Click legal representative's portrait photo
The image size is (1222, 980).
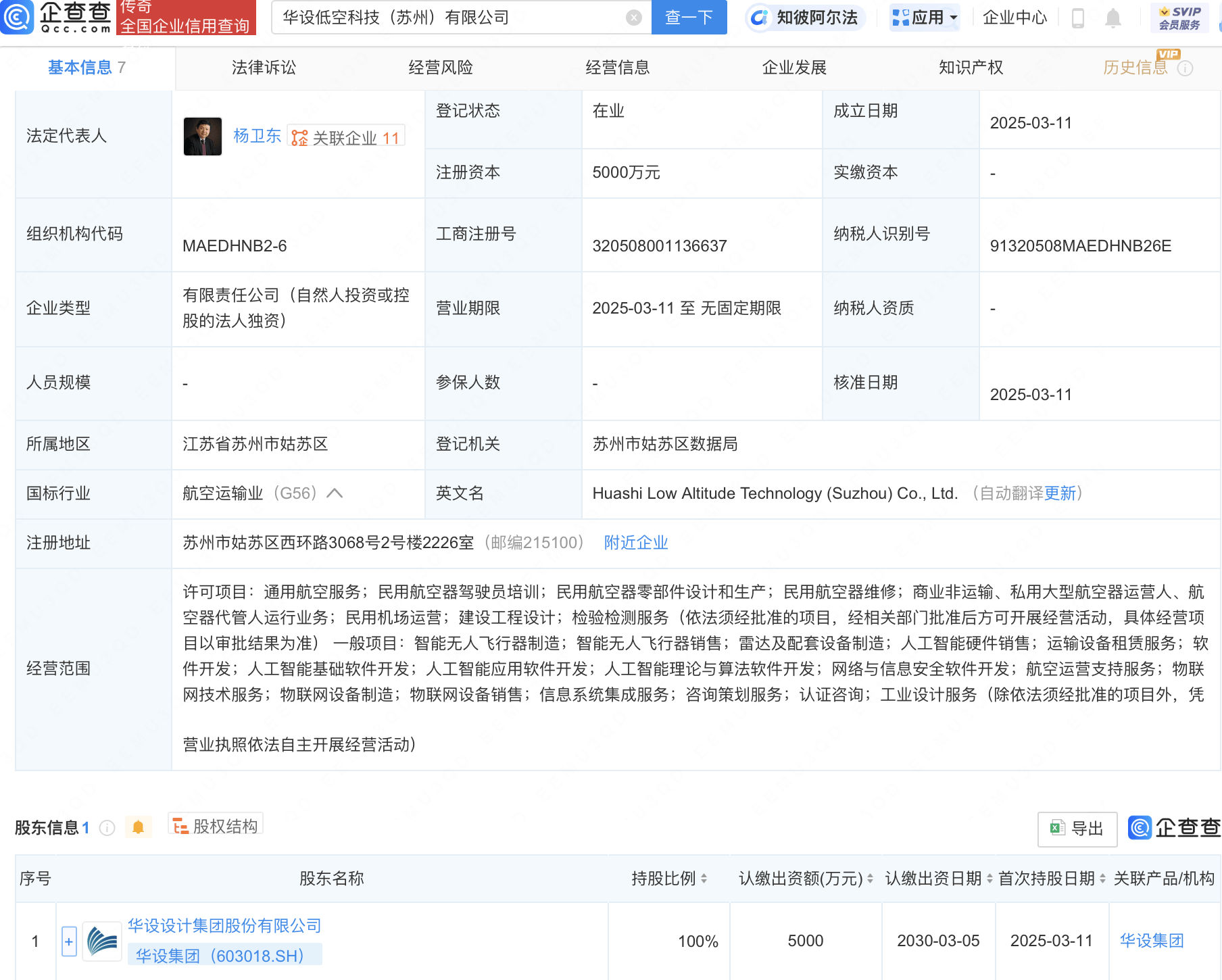point(203,137)
